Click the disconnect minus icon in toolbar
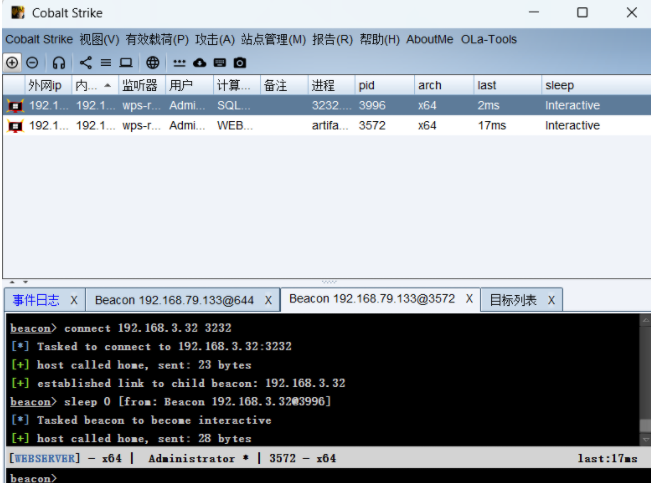651x483 pixels. (x=32, y=63)
